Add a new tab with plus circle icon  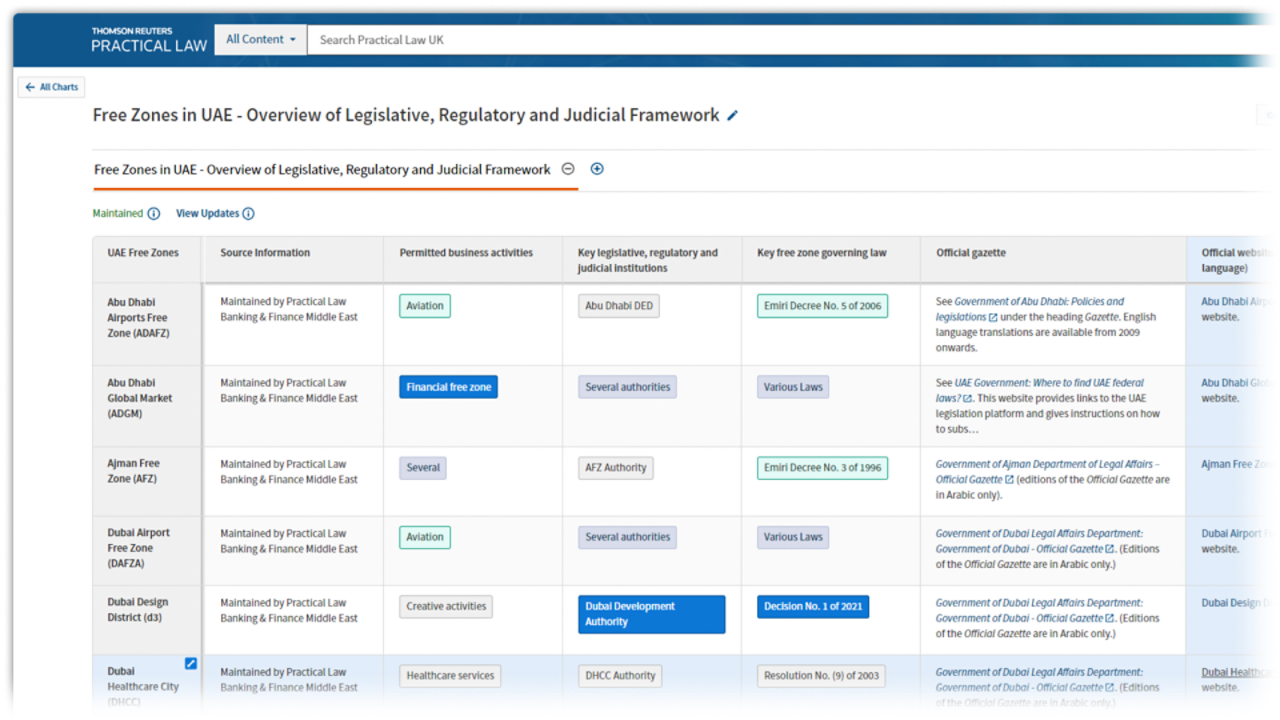point(597,169)
